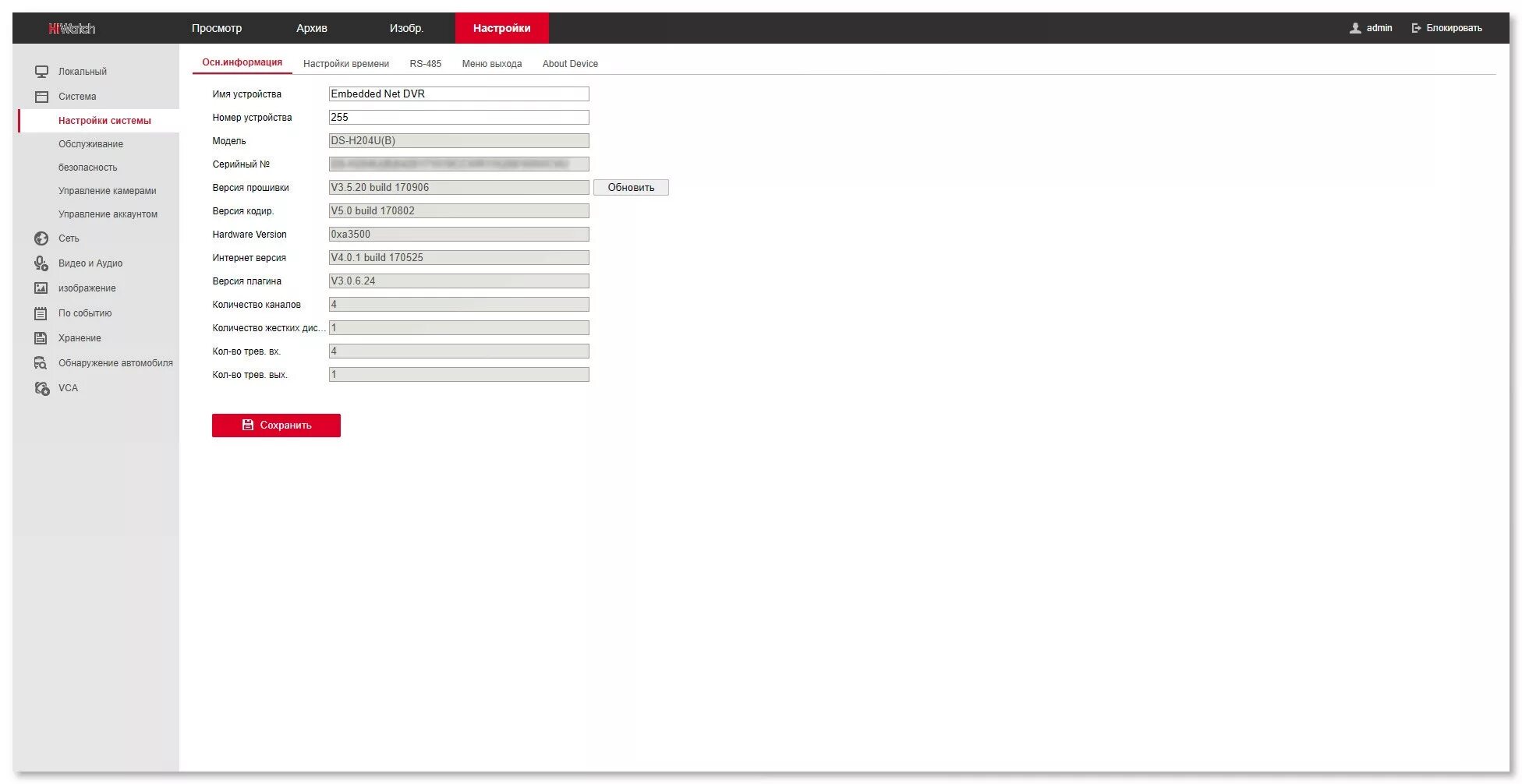Viewport: 1522px width, 784px height.
Task: Switch to Настройки времени tab
Action: click(x=346, y=64)
